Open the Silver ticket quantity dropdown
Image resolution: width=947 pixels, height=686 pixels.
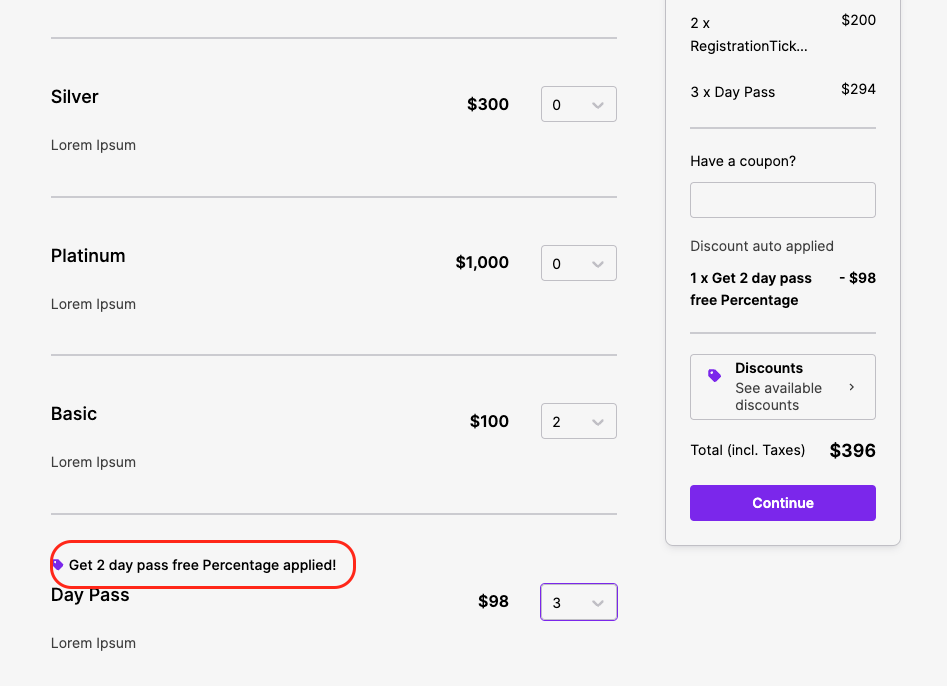tap(578, 105)
